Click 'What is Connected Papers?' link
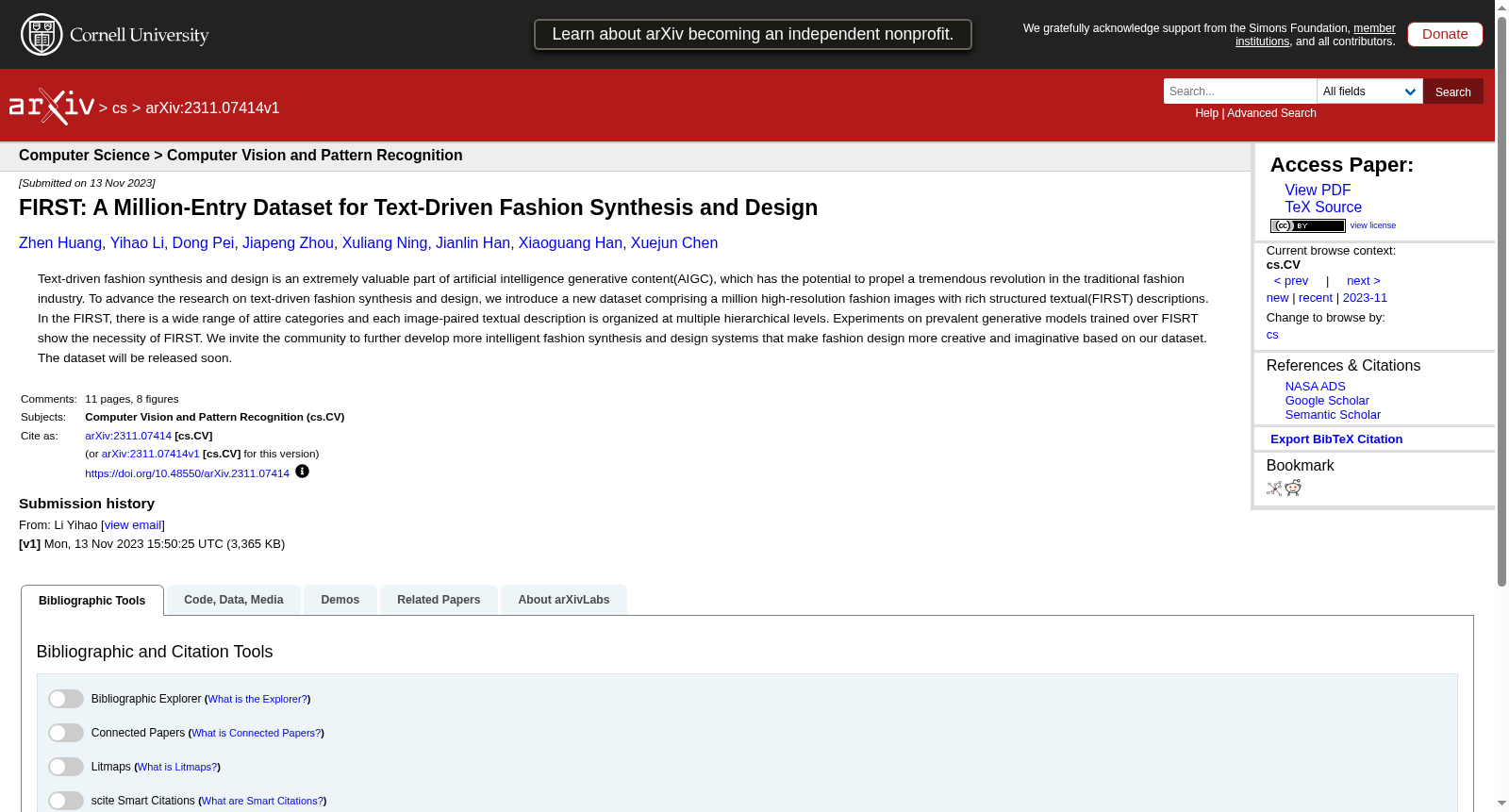 pos(257,733)
